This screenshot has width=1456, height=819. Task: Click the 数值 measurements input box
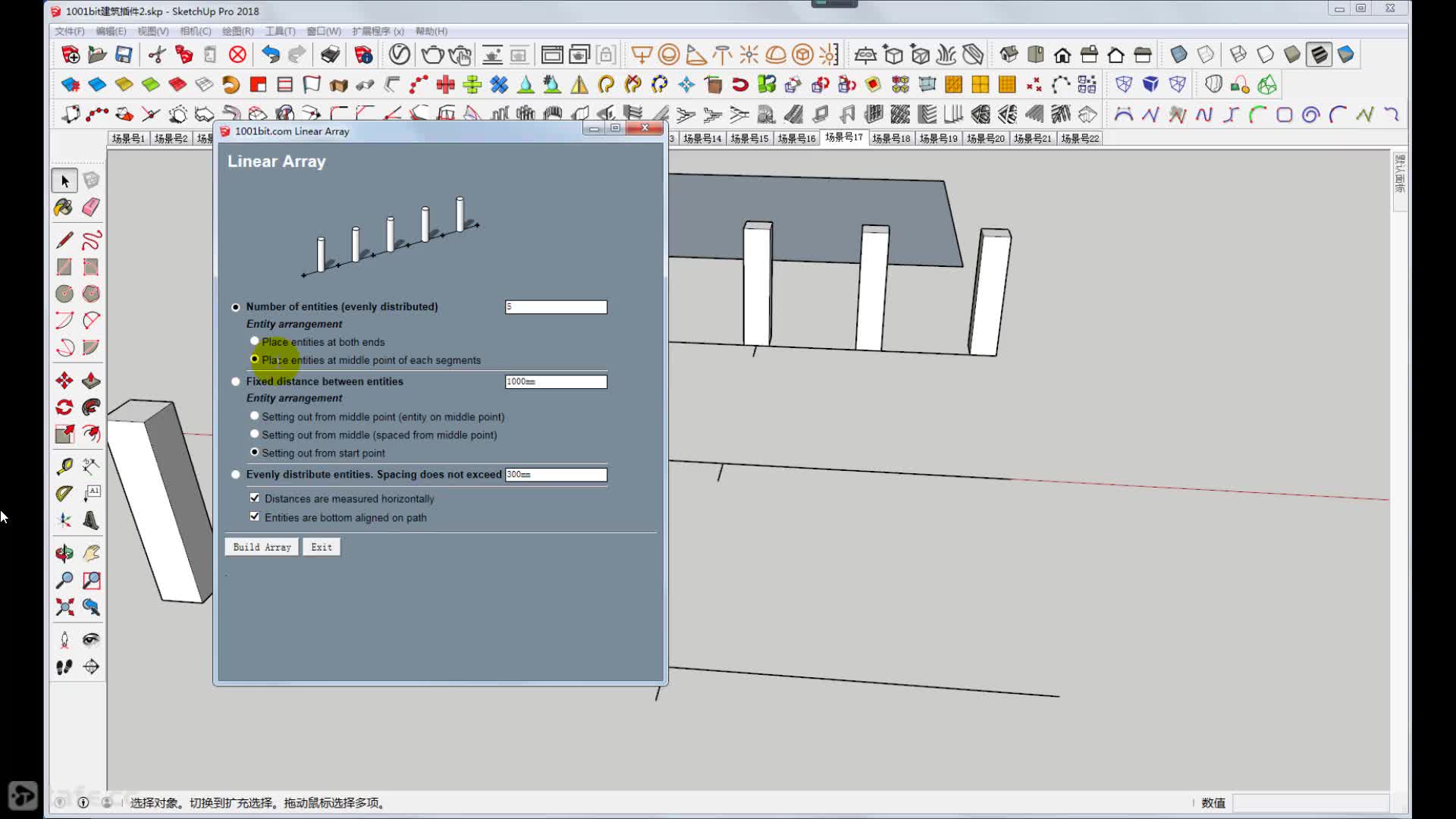pos(1310,803)
